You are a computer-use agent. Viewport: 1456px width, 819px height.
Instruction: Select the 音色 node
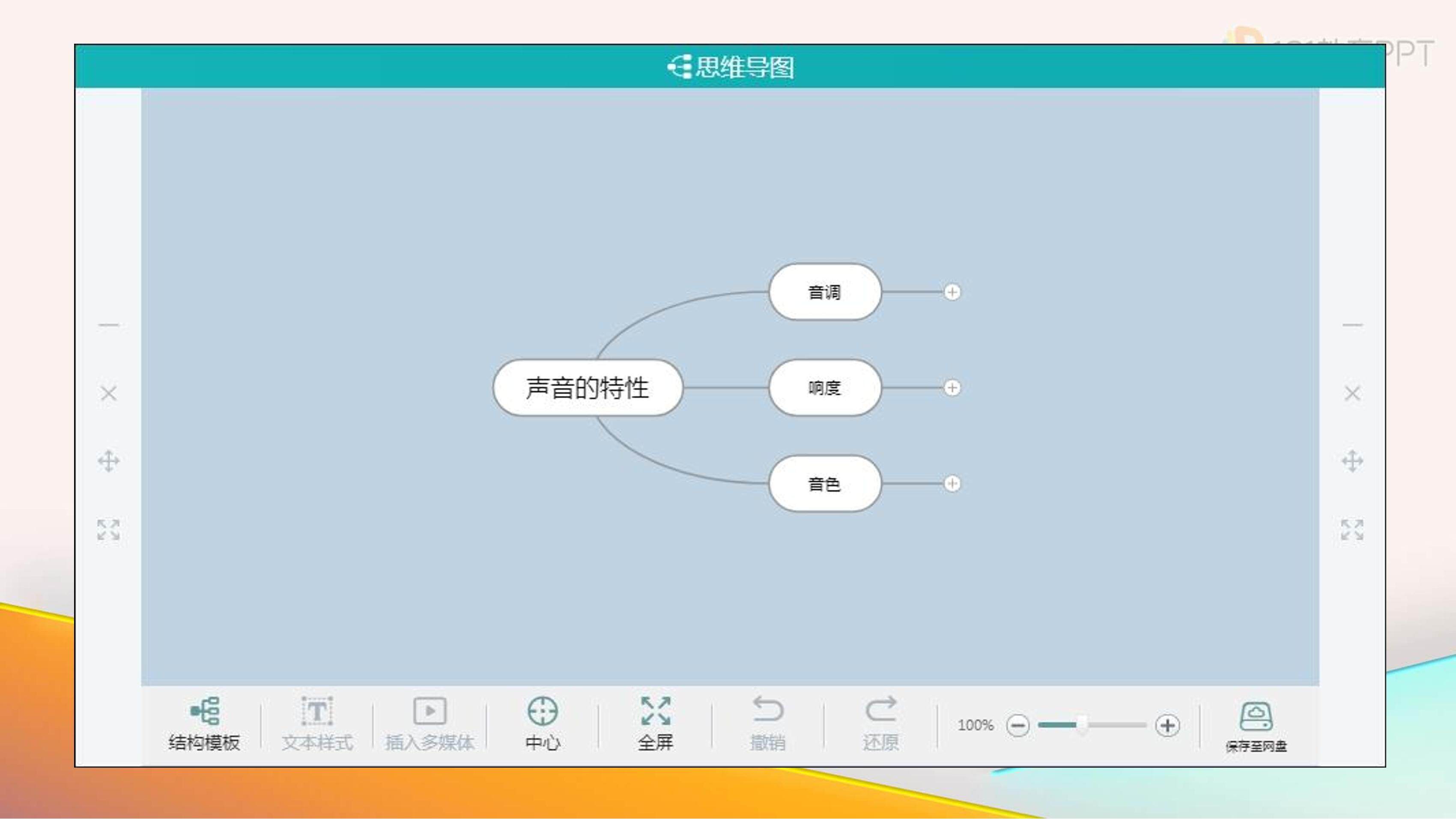click(825, 484)
